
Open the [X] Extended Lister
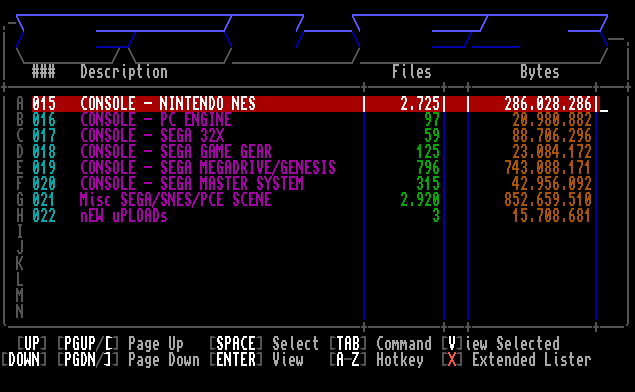coord(516,360)
